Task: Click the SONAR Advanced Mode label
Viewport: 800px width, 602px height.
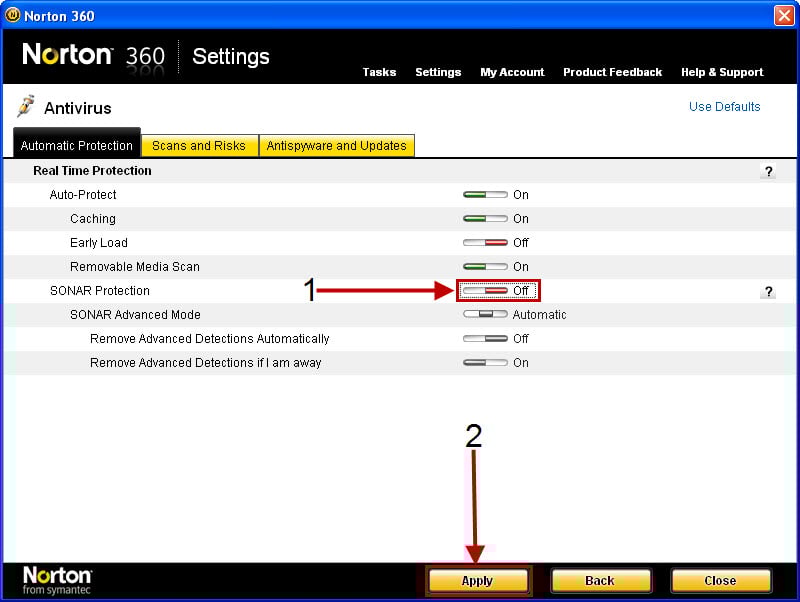Action: [x=135, y=314]
